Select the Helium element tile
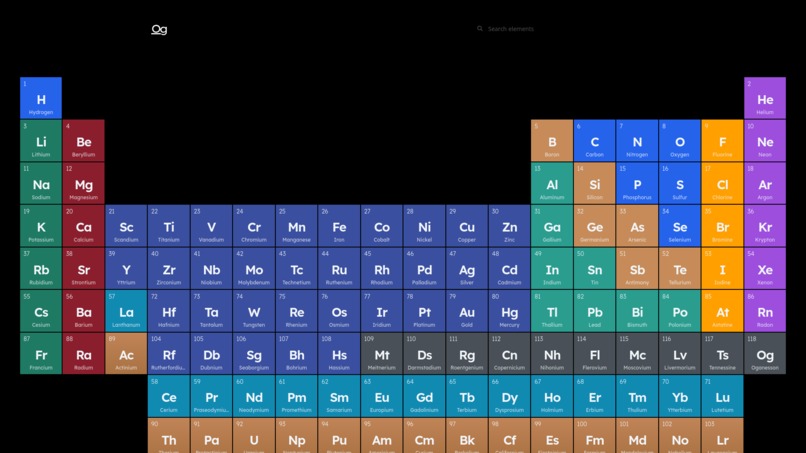 pos(765,98)
